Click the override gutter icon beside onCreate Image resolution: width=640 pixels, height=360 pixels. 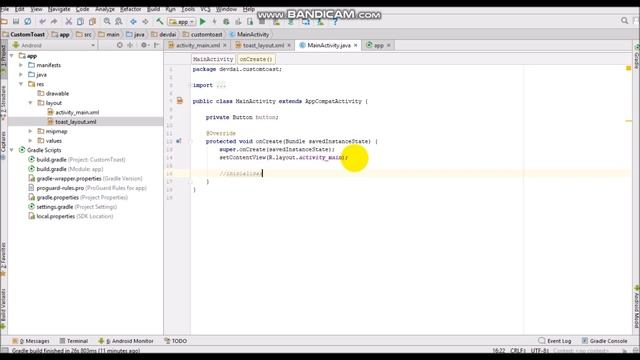click(x=179, y=141)
